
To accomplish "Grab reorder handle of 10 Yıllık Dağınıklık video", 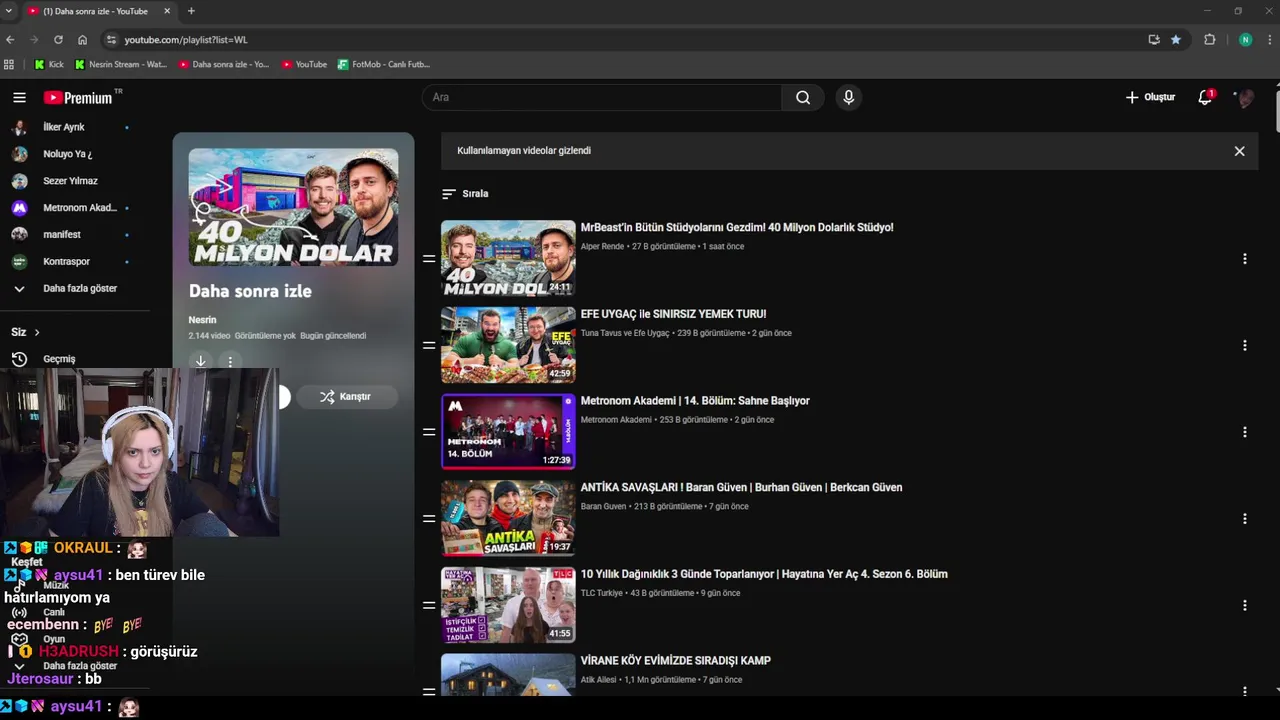I will click(429, 606).
